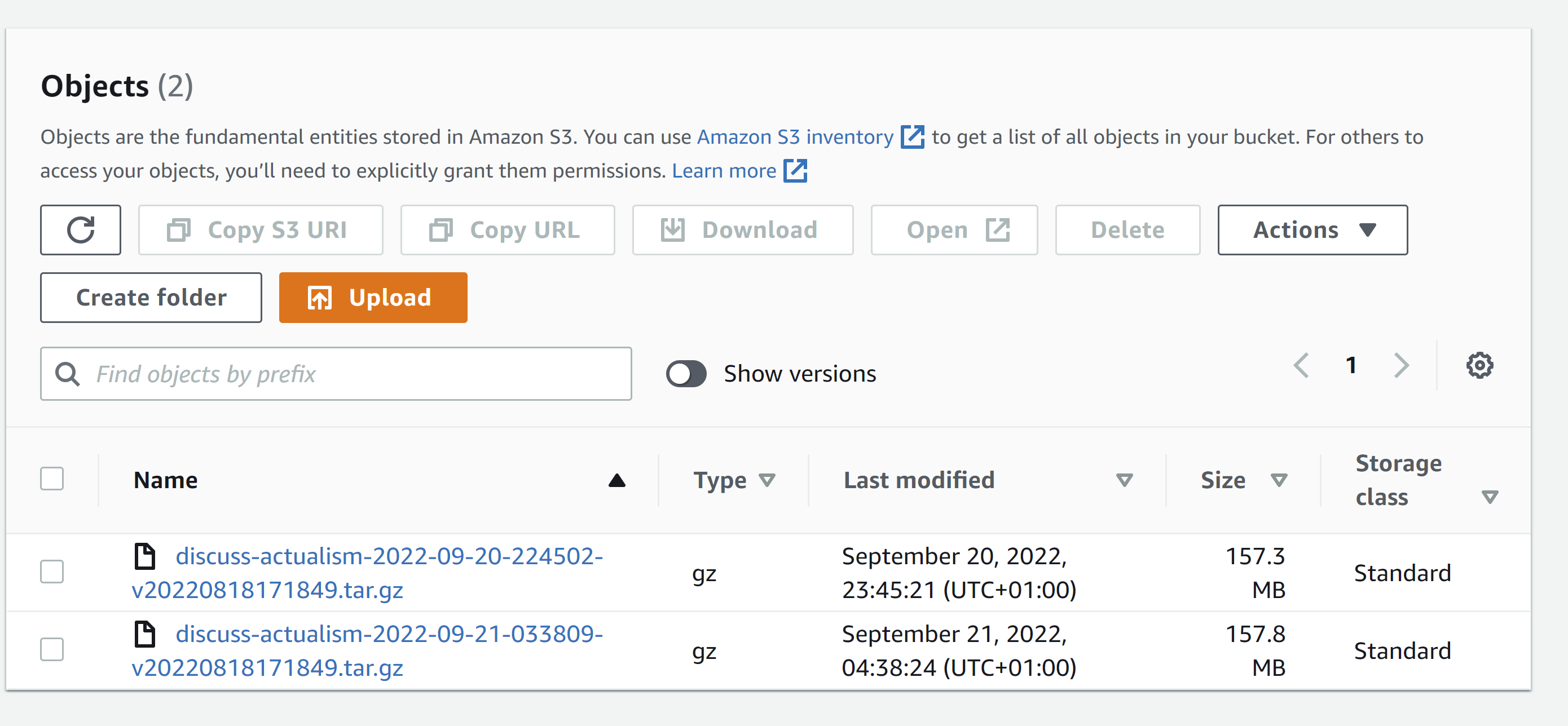Sort by the Size column arrow
This screenshot has width=1568, height=726.
1279,481
